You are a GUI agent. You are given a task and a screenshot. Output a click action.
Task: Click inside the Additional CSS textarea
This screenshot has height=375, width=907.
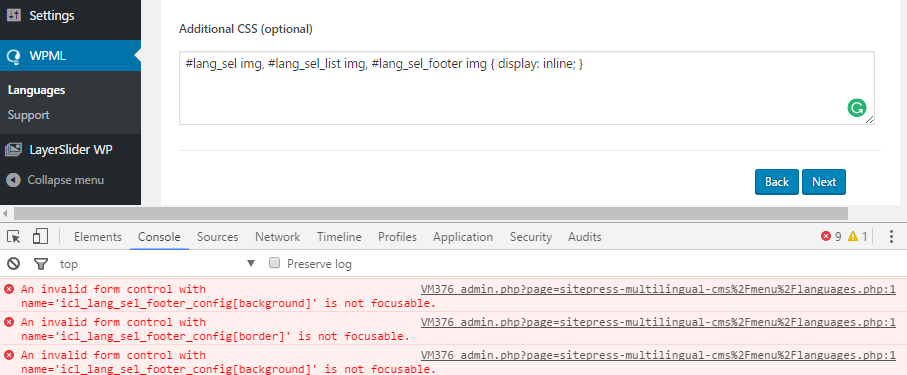(526, 88)
